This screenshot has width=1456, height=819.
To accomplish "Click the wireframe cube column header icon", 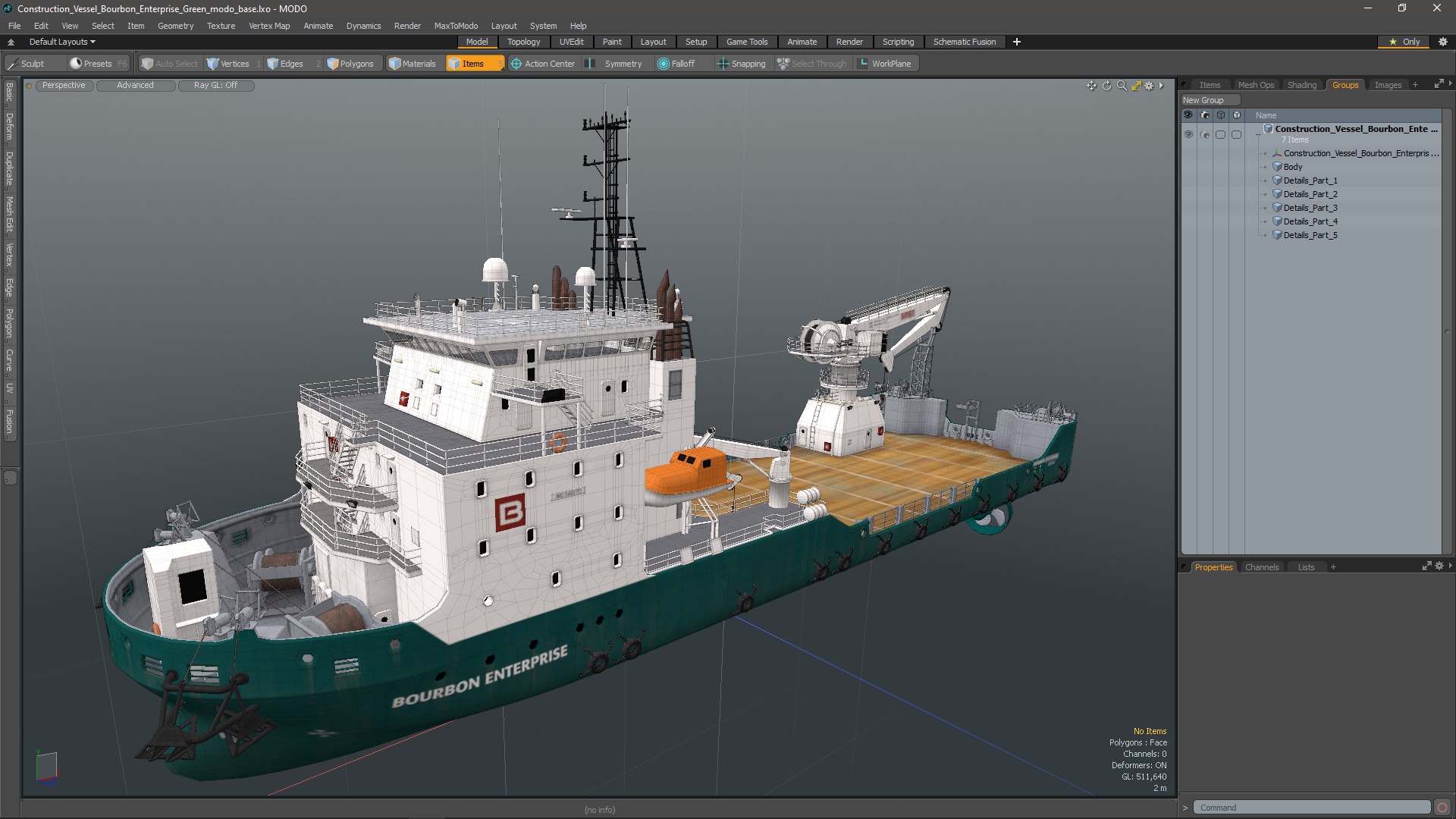I will [x=1220, y=115].
